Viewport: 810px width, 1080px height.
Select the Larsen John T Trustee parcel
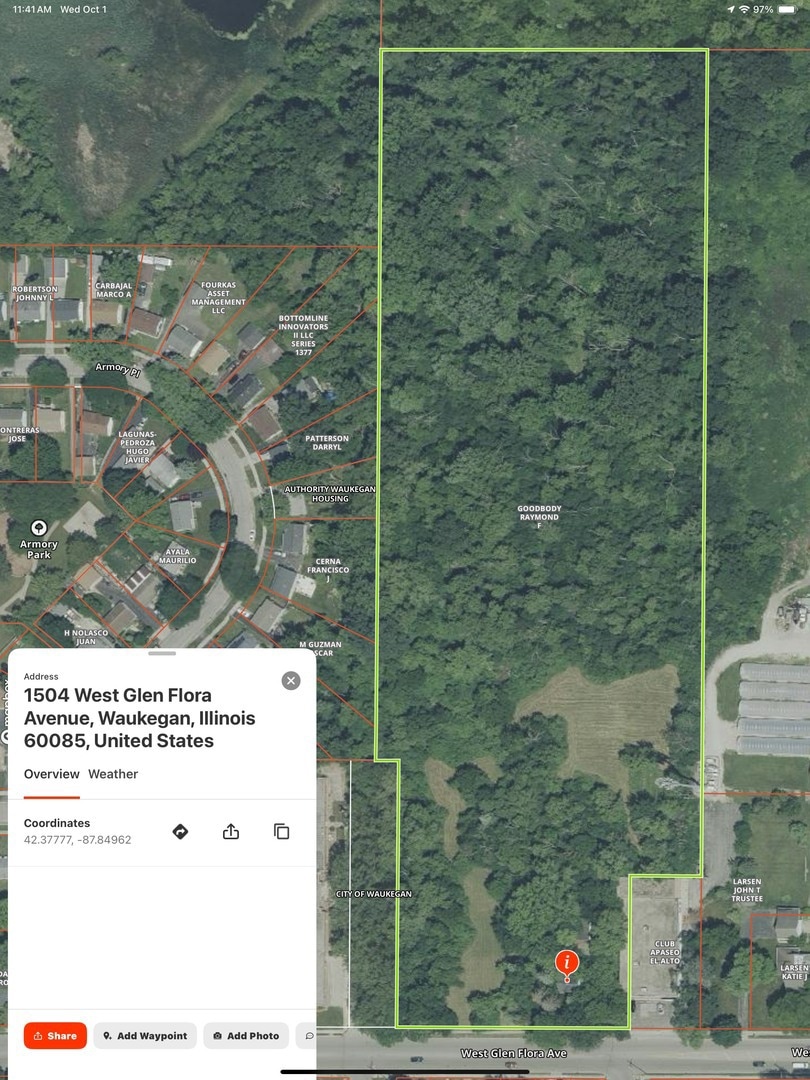point(747,890)
